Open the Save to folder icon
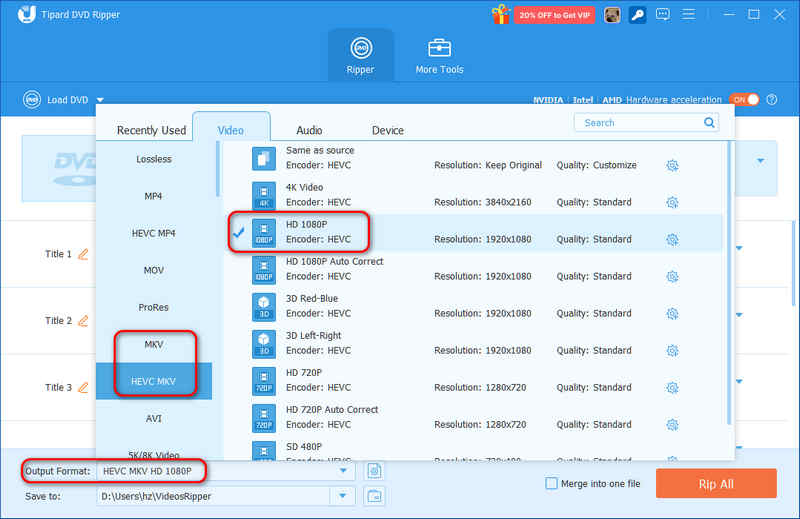800x519 pixels. point(374,496)
